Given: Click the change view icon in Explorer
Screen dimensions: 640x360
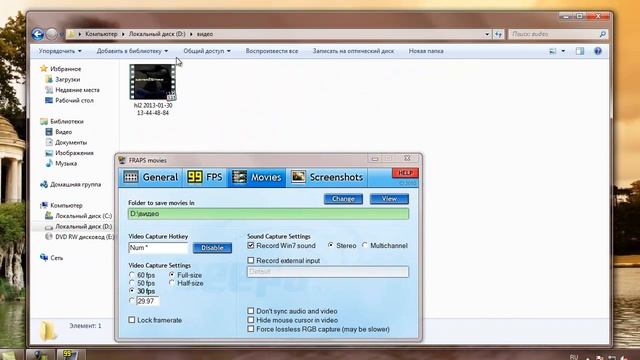Looking at the screenshot, I should tap(553, 51).
